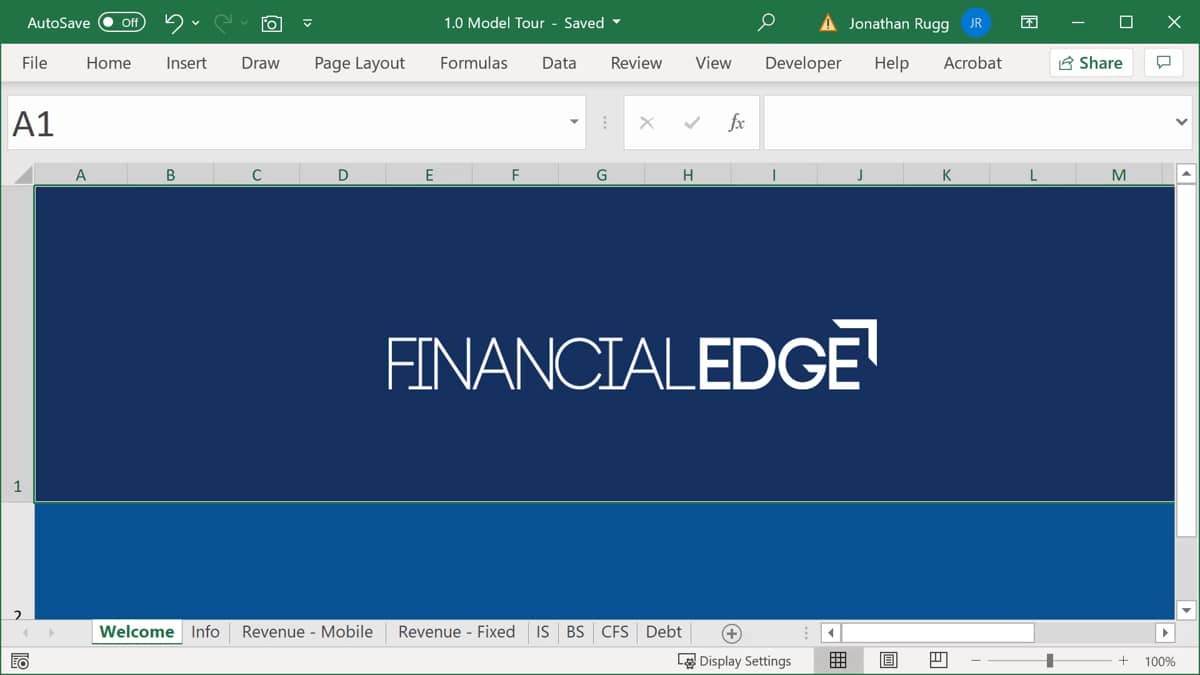The image size is (1200, 675).
Task: Select column M header
Action: point(1119,175)
